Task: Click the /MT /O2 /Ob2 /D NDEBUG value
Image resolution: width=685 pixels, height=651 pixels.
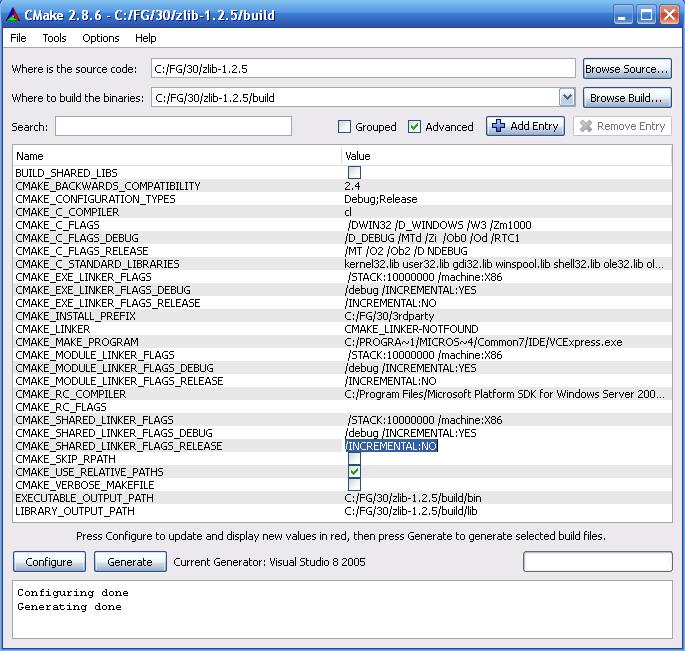Action: (406, 251)
